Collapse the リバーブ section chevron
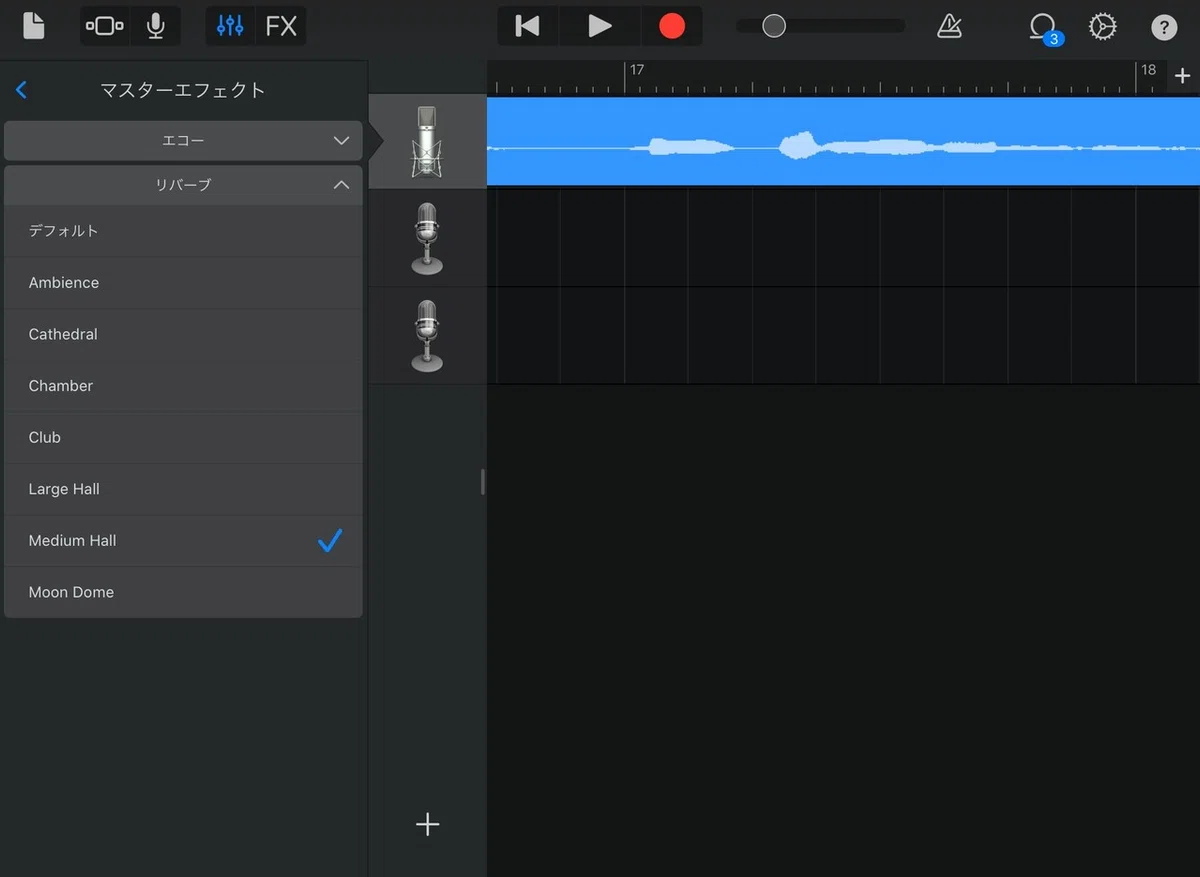This screenshot has width=1200, height=877. (x=341, y=185)
